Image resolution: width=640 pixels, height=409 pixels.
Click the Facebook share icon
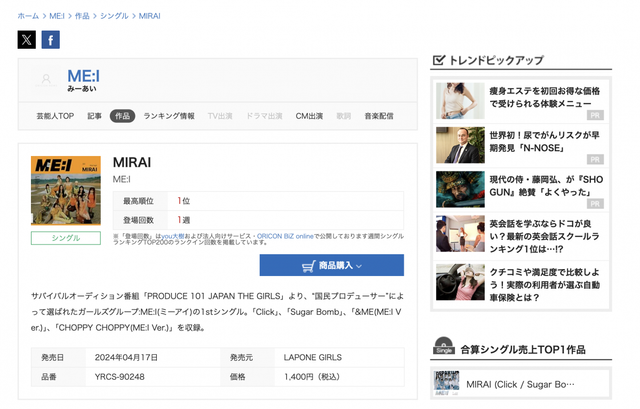point(50,40)
